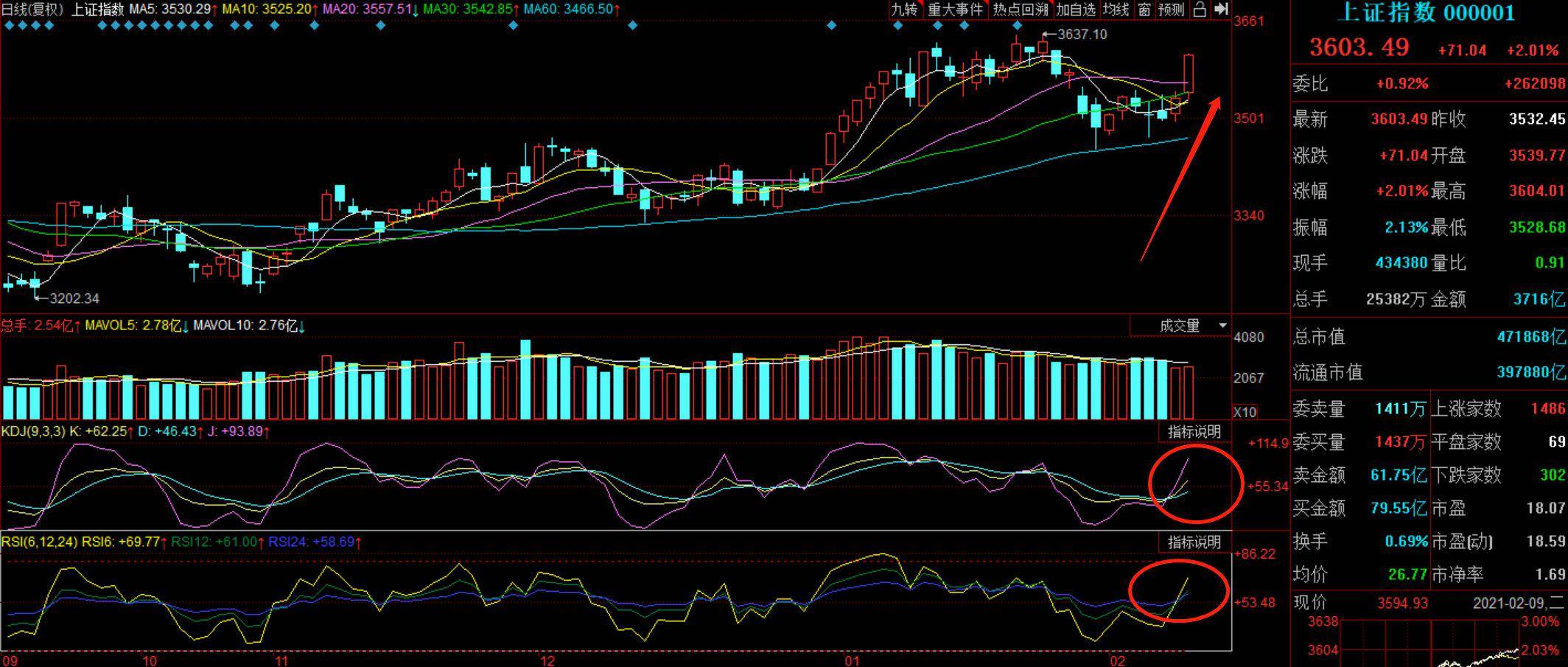Click the 量比 value 0.91

(1550, 262)
